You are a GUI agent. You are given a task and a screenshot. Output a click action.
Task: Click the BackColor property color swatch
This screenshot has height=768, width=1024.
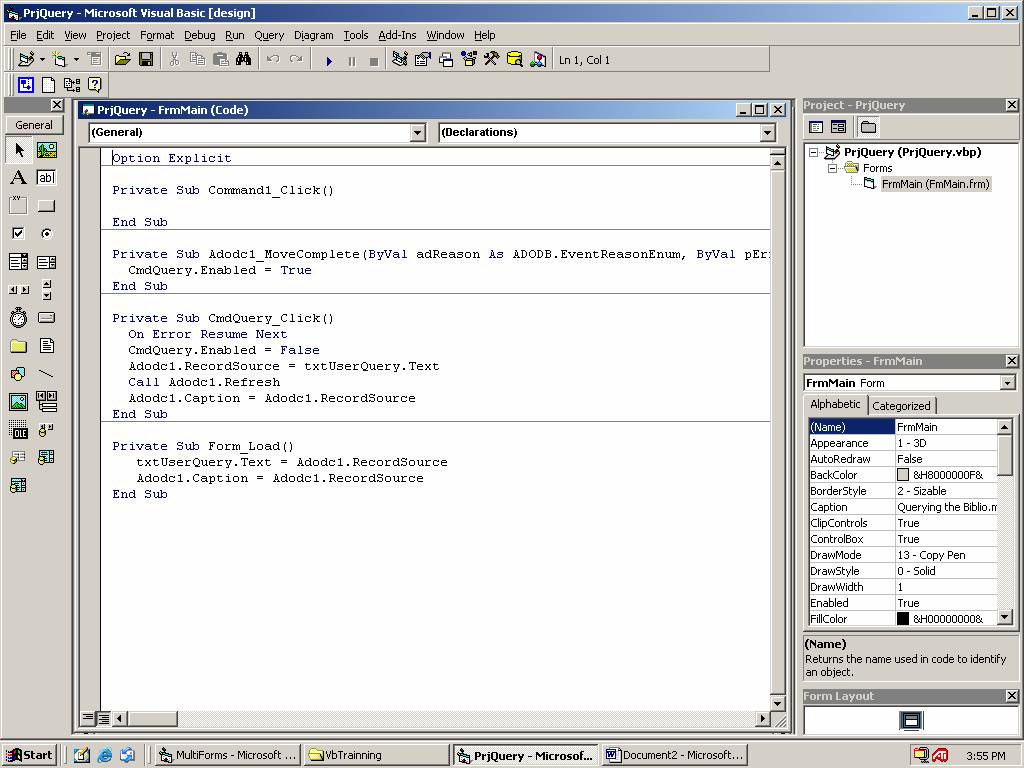click(903, 475)
